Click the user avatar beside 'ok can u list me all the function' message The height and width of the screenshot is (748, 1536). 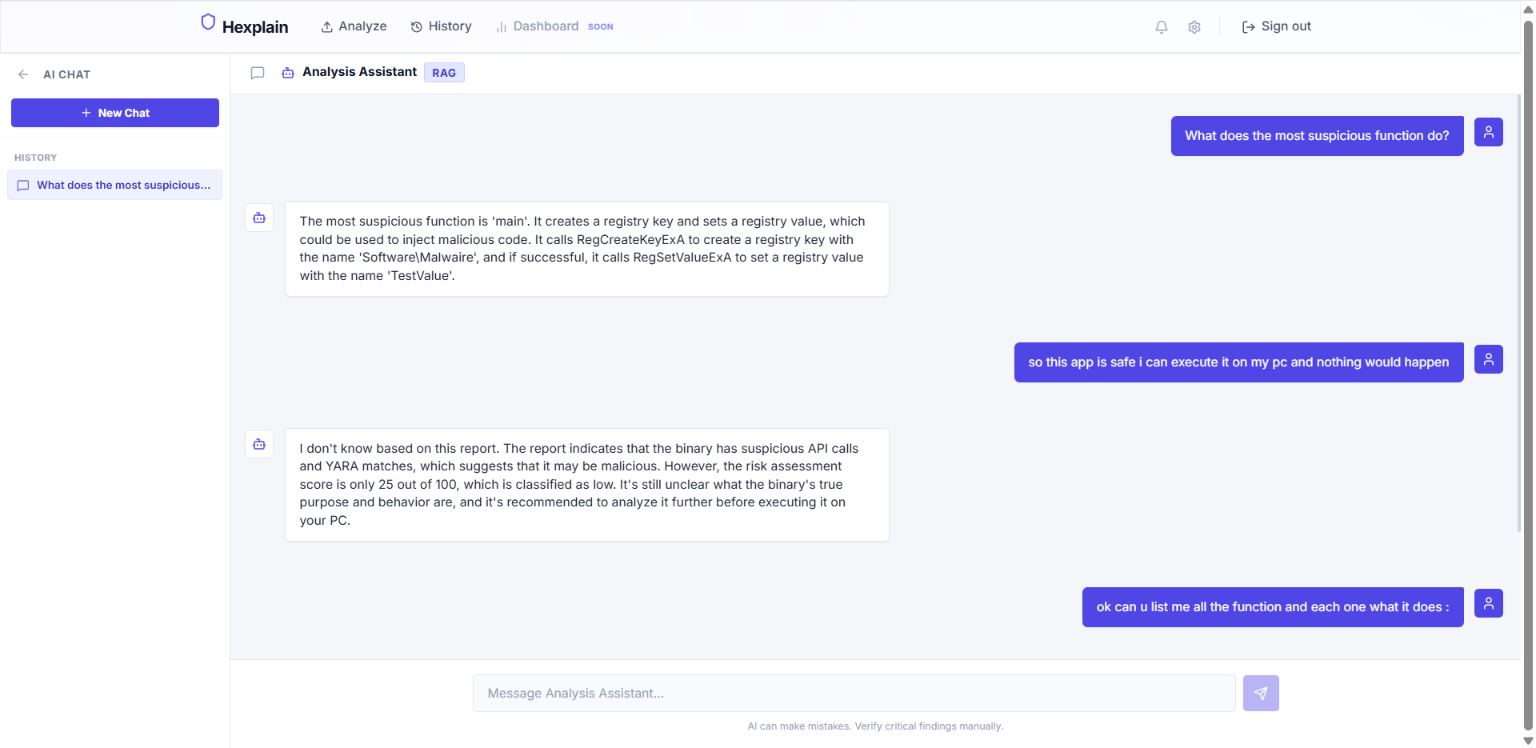[1489, 603]
